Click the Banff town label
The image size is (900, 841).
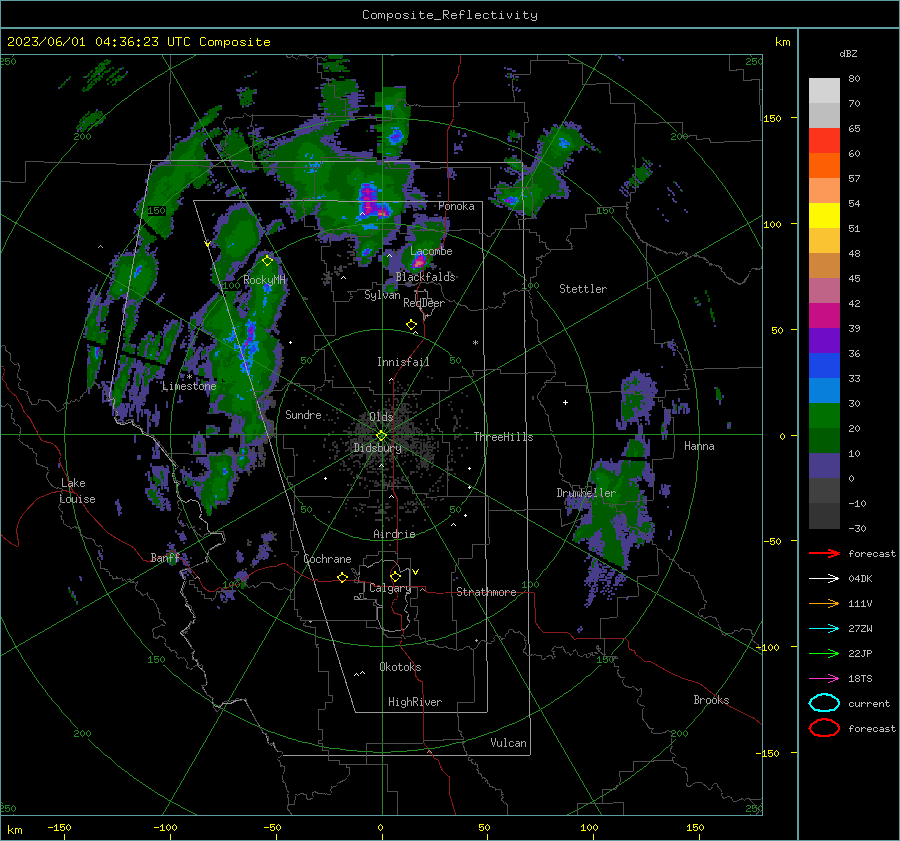[x=165, y=557]
